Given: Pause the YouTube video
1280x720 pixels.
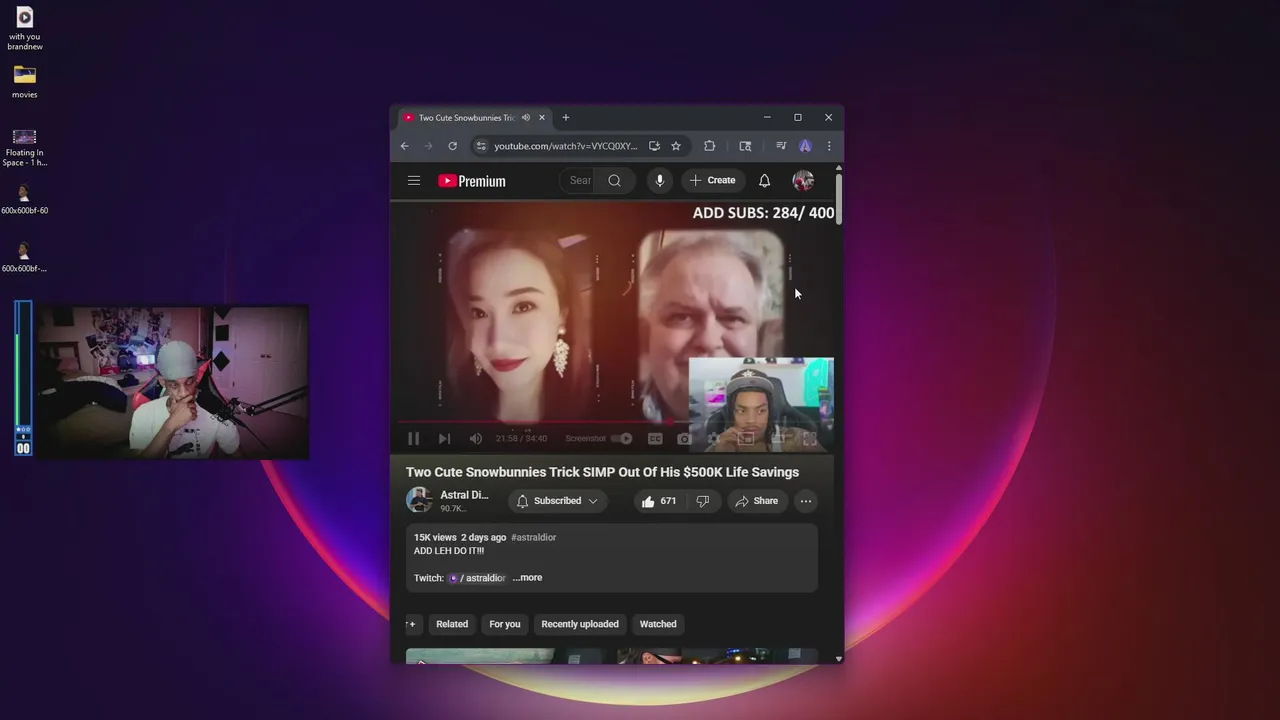Looking at the screenshot, I should 413,439.
